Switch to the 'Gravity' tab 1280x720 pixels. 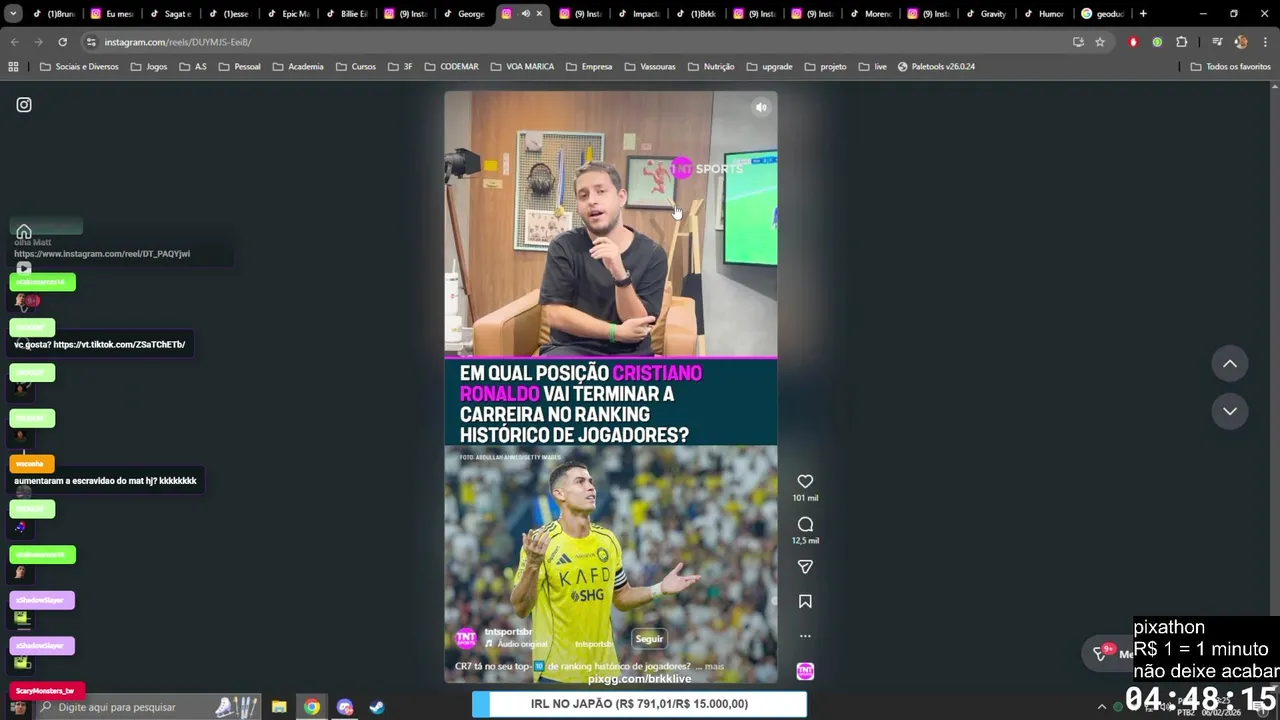click(x=986, y=14)
